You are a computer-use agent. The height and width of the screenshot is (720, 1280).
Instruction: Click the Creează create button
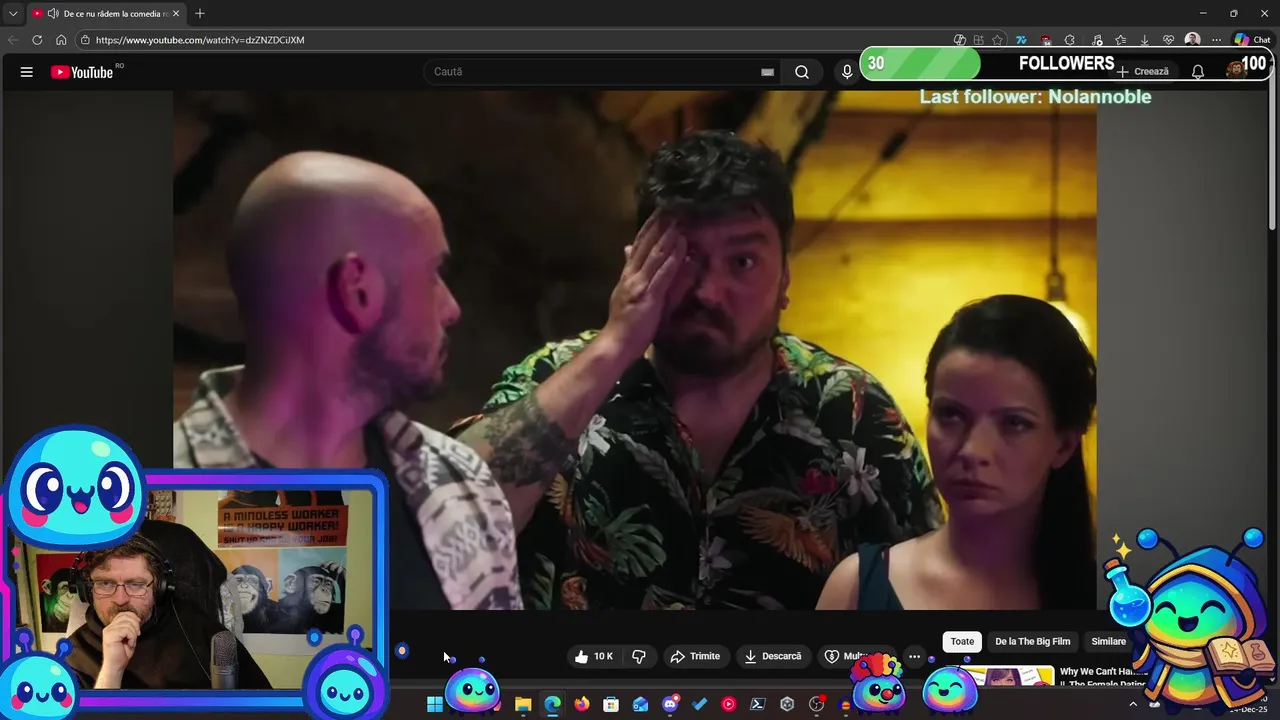coord(1143,72)
